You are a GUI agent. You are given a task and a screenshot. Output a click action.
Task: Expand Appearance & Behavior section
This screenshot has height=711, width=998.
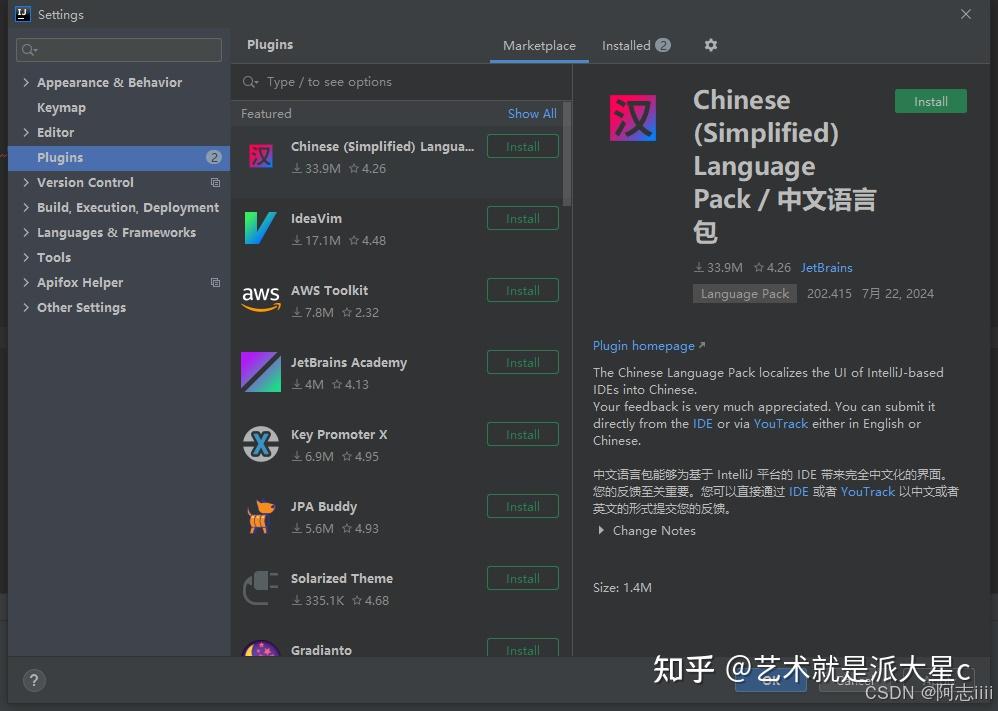(26, 82)
